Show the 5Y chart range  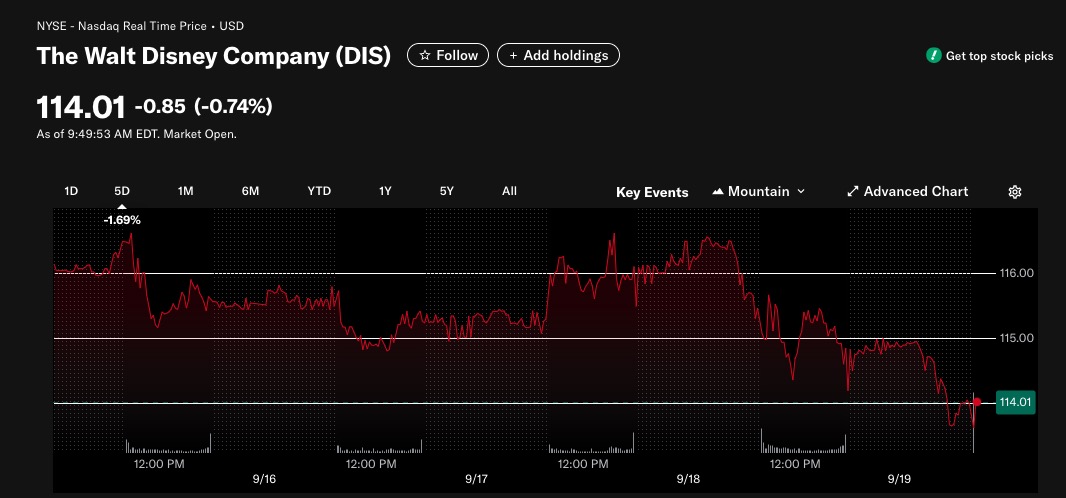tap(447, 191)
